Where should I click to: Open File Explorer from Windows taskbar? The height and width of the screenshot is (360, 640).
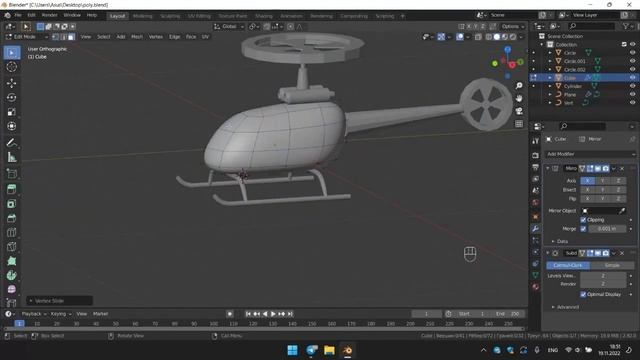[329, 350]
